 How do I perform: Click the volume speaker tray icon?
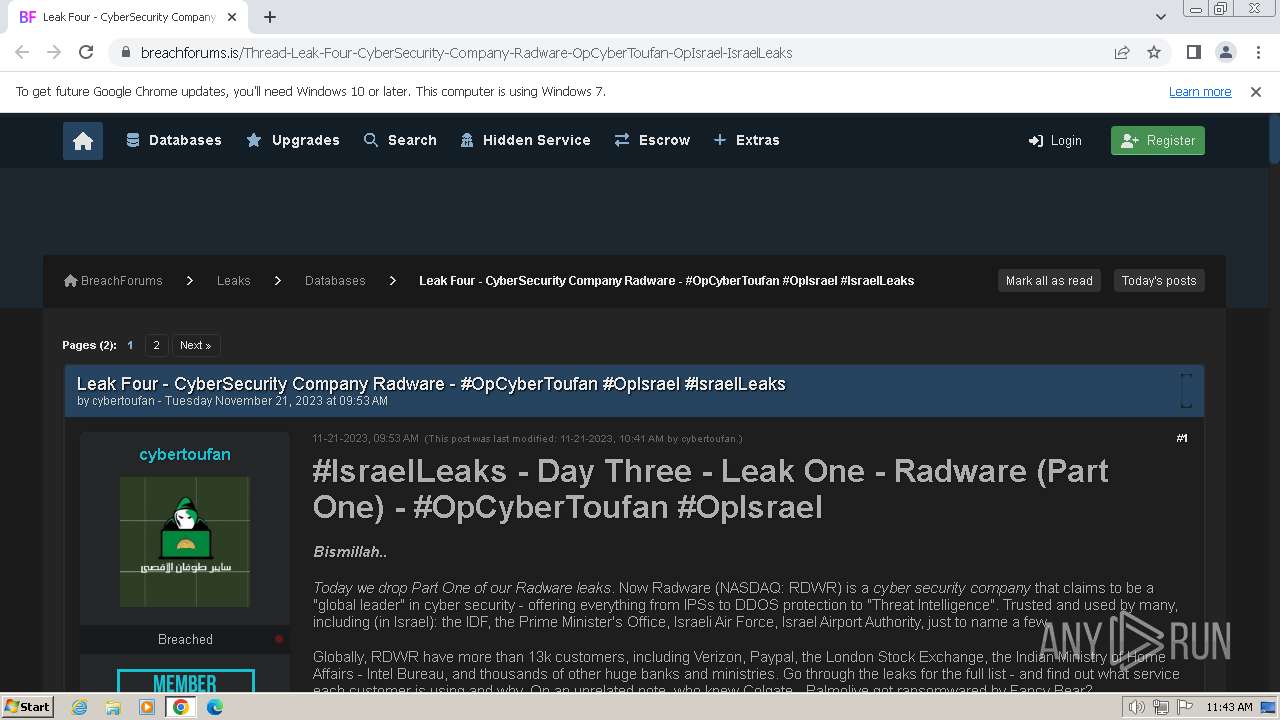(x=1137, y=707)
